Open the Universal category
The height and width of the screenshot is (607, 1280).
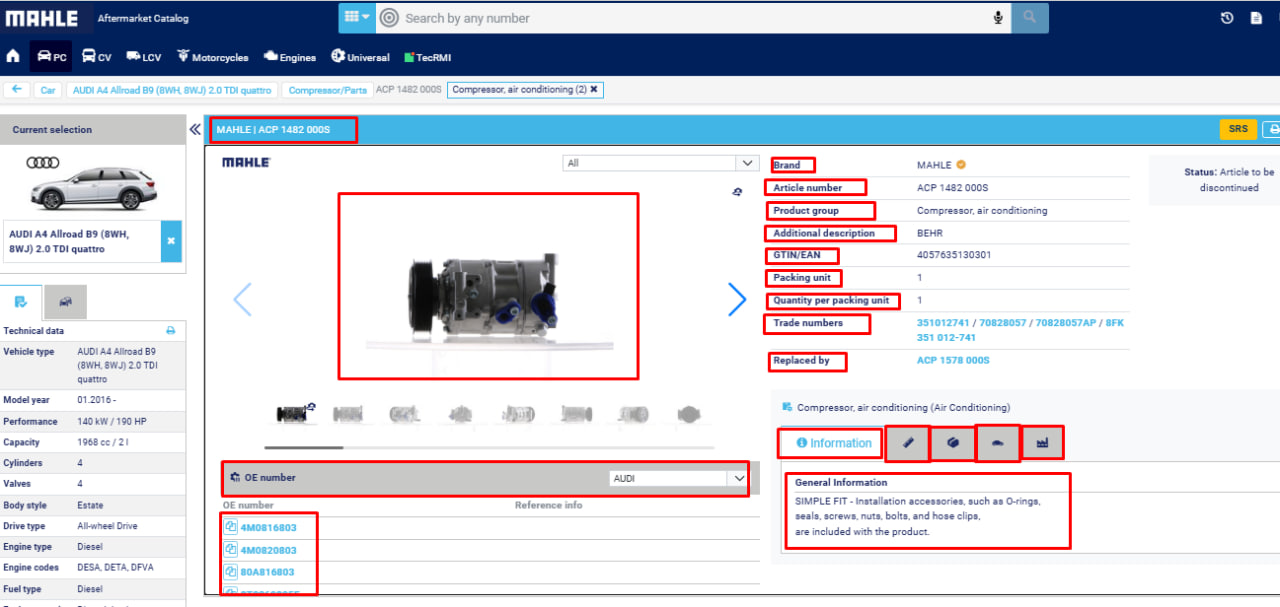pyautogui.click(x=360, y=57)
